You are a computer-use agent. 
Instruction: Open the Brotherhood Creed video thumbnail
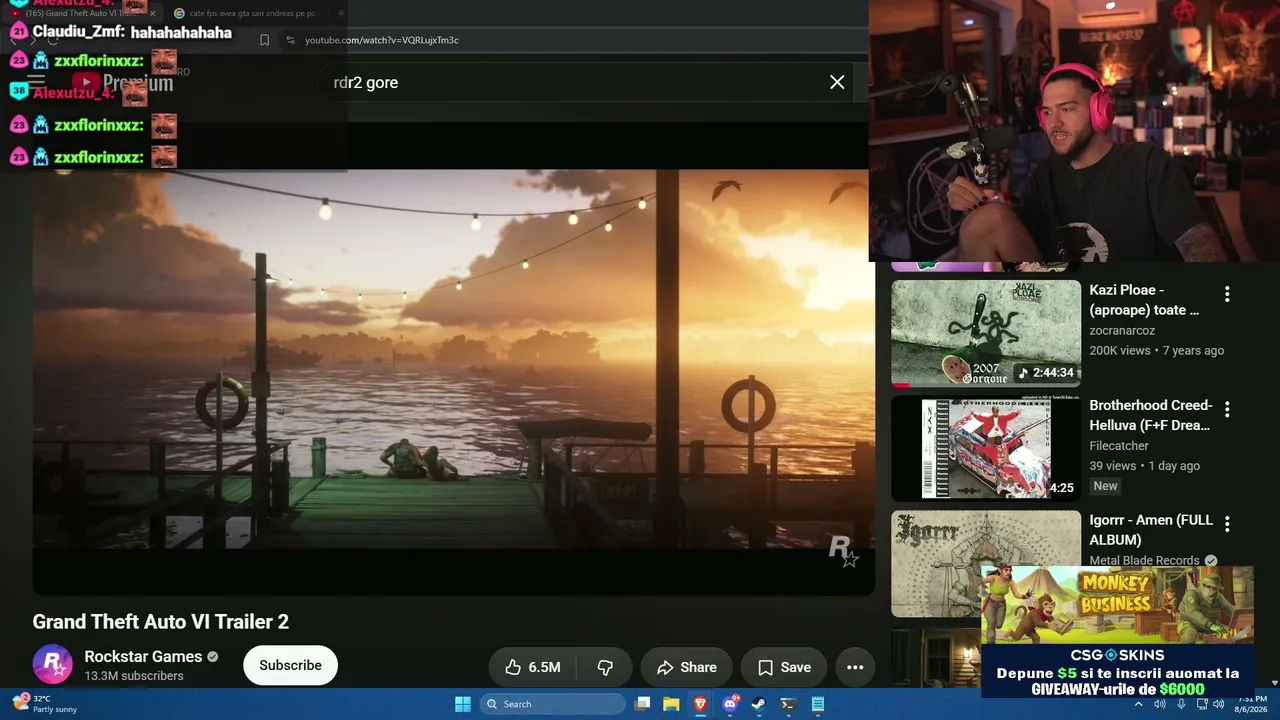point(986,448)
